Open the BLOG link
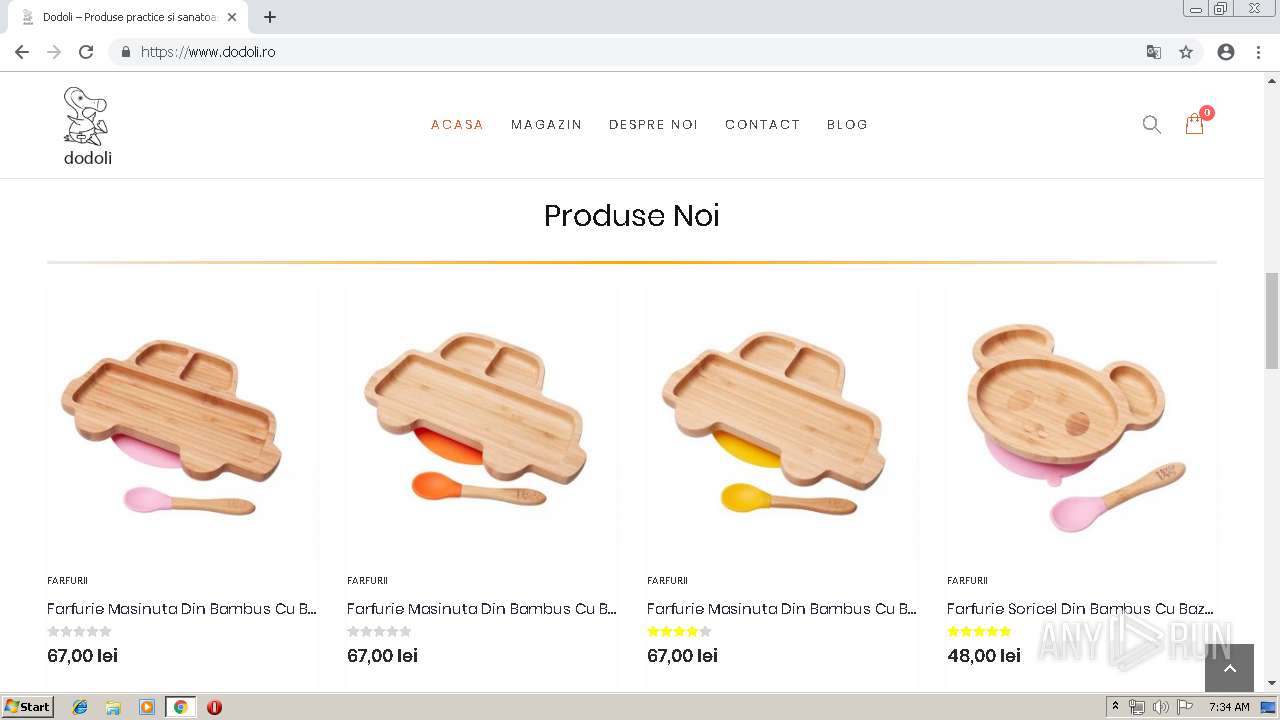Image resolution: width=1280 pixels, height=720 pixels. (847, 125)
